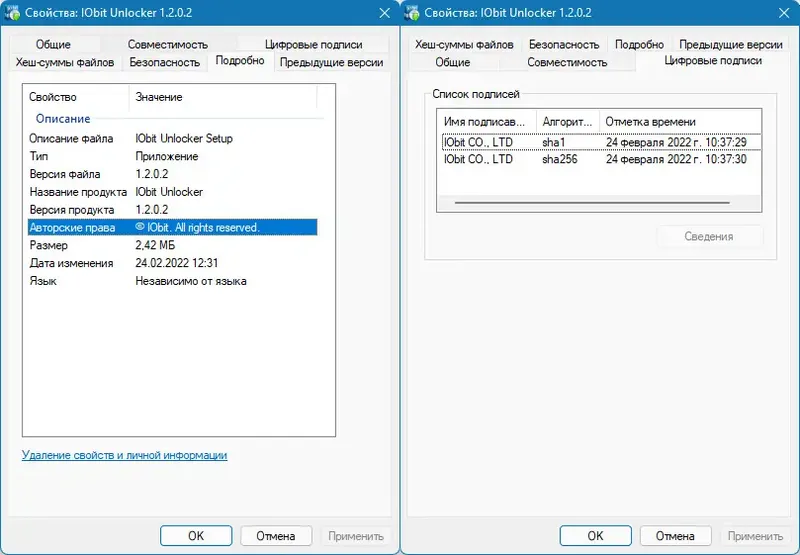Open Предыдущие версии tab in left window
The height and width of the screenshot is (555, 800).
332,62
